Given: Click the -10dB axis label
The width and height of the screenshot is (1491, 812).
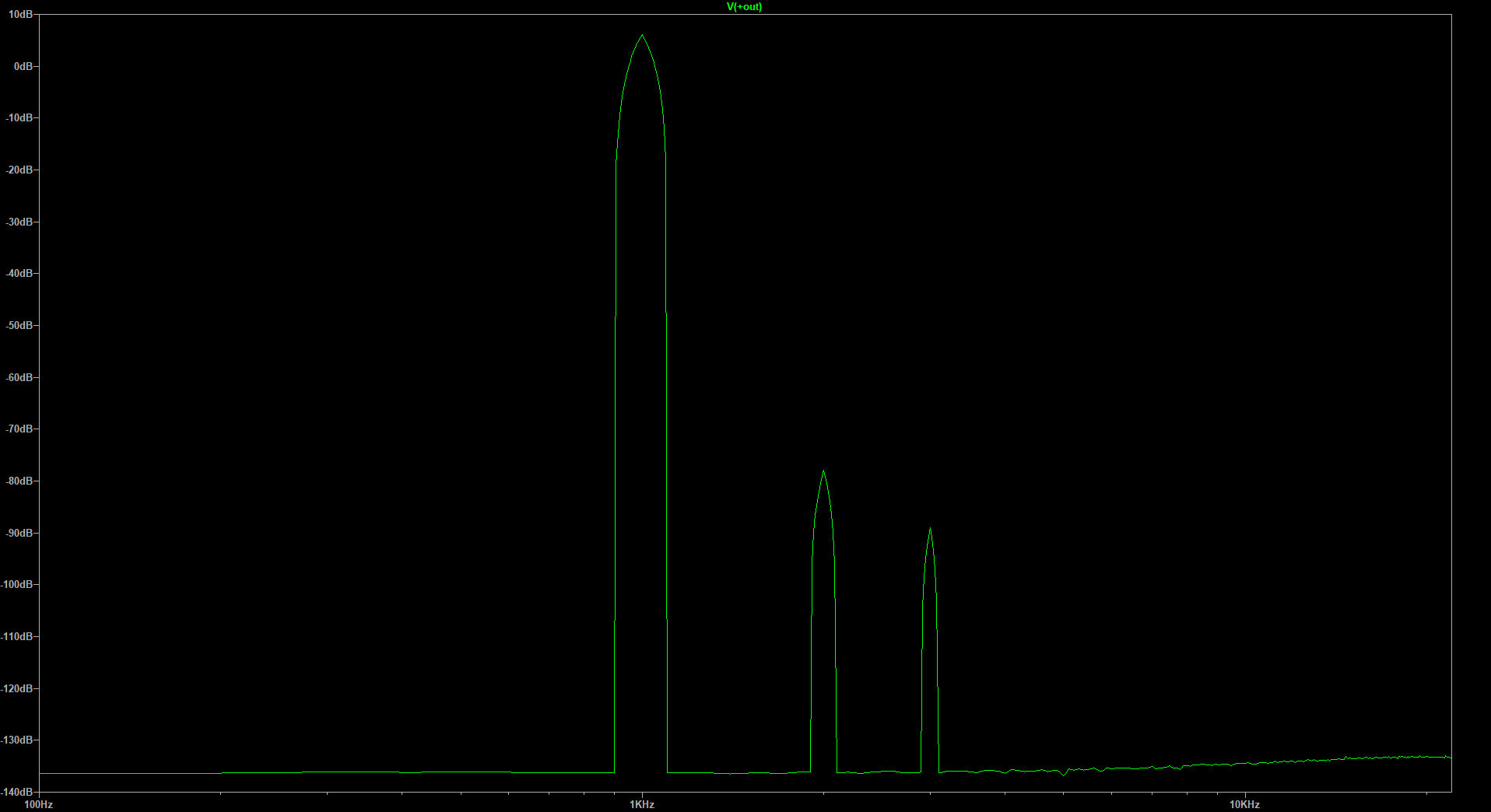Looking at the screenshot, I should [19, 118].
